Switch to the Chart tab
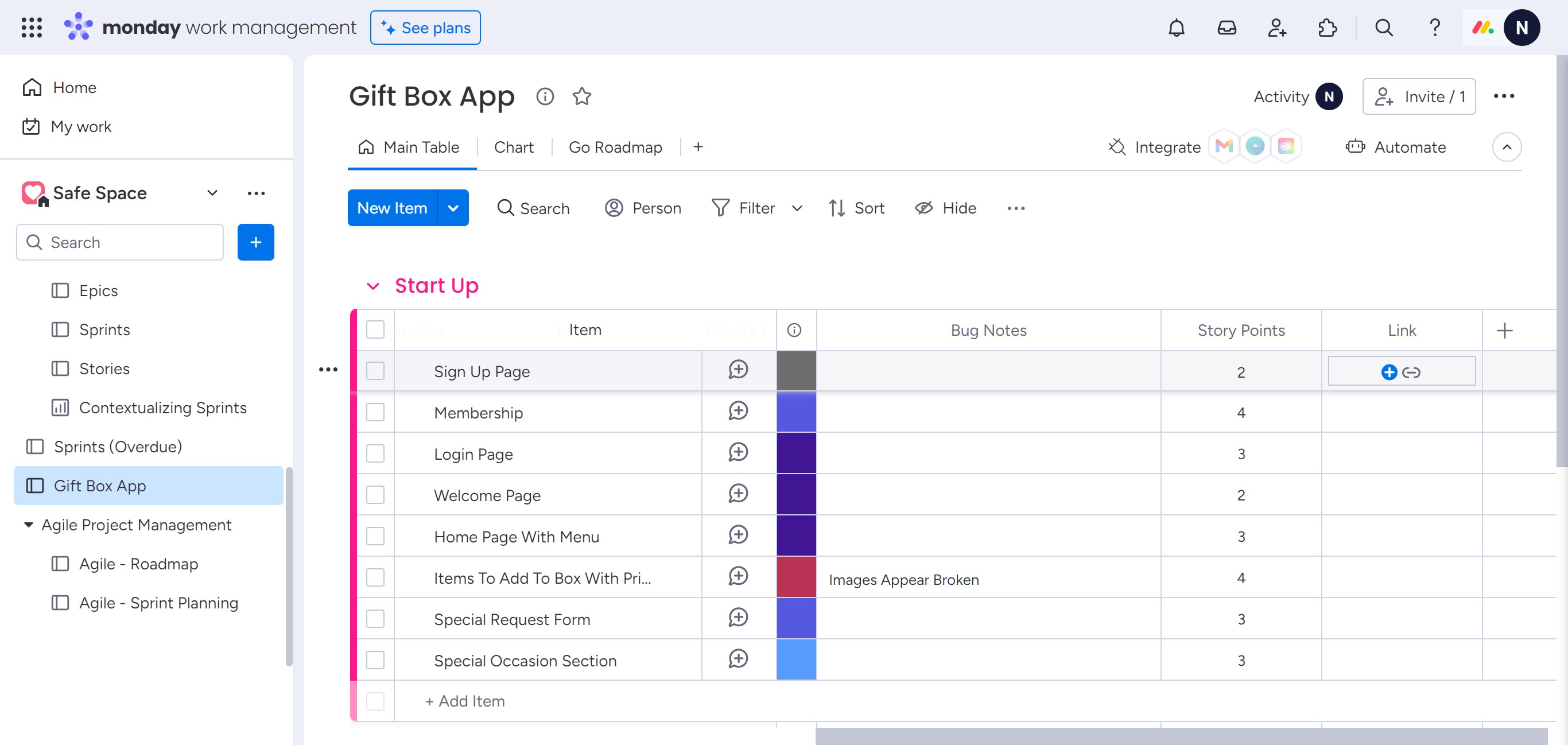 [514, 148]
